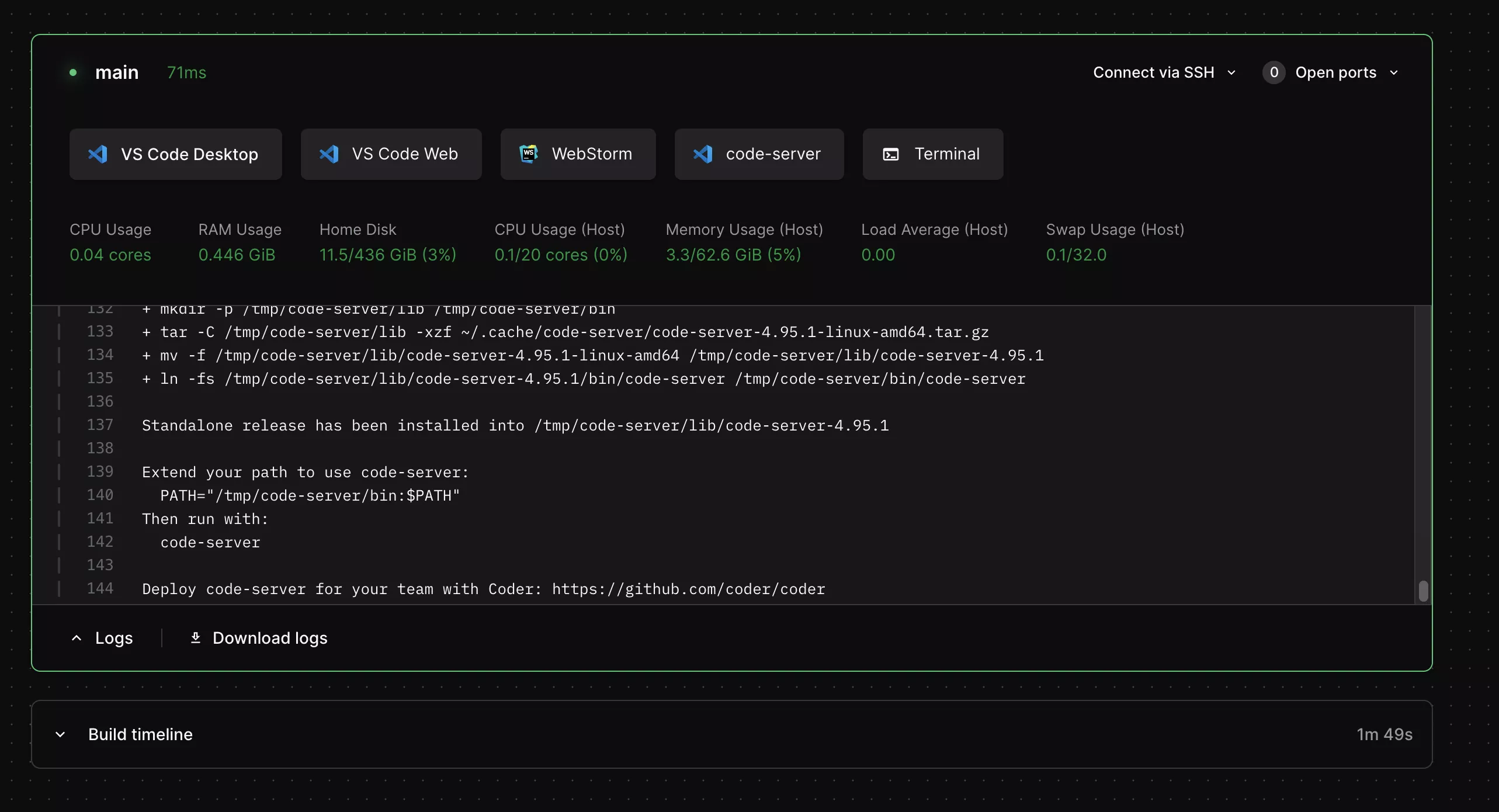Collapse the Logs section

(x=102, y=638)
